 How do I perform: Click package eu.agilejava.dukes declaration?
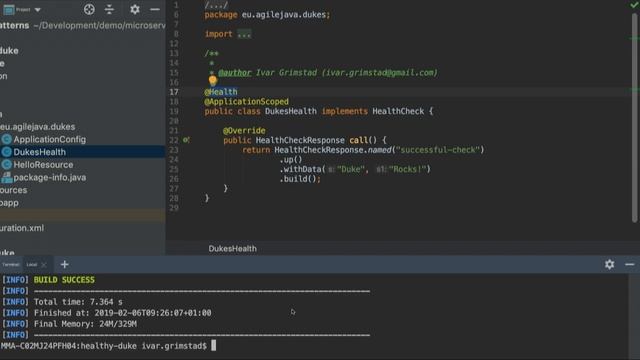tap(267, 15)
